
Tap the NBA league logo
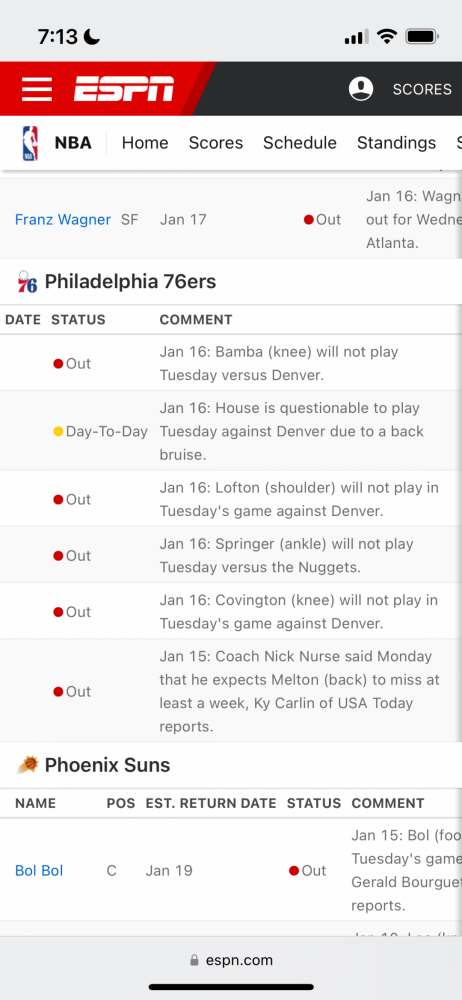30,143
